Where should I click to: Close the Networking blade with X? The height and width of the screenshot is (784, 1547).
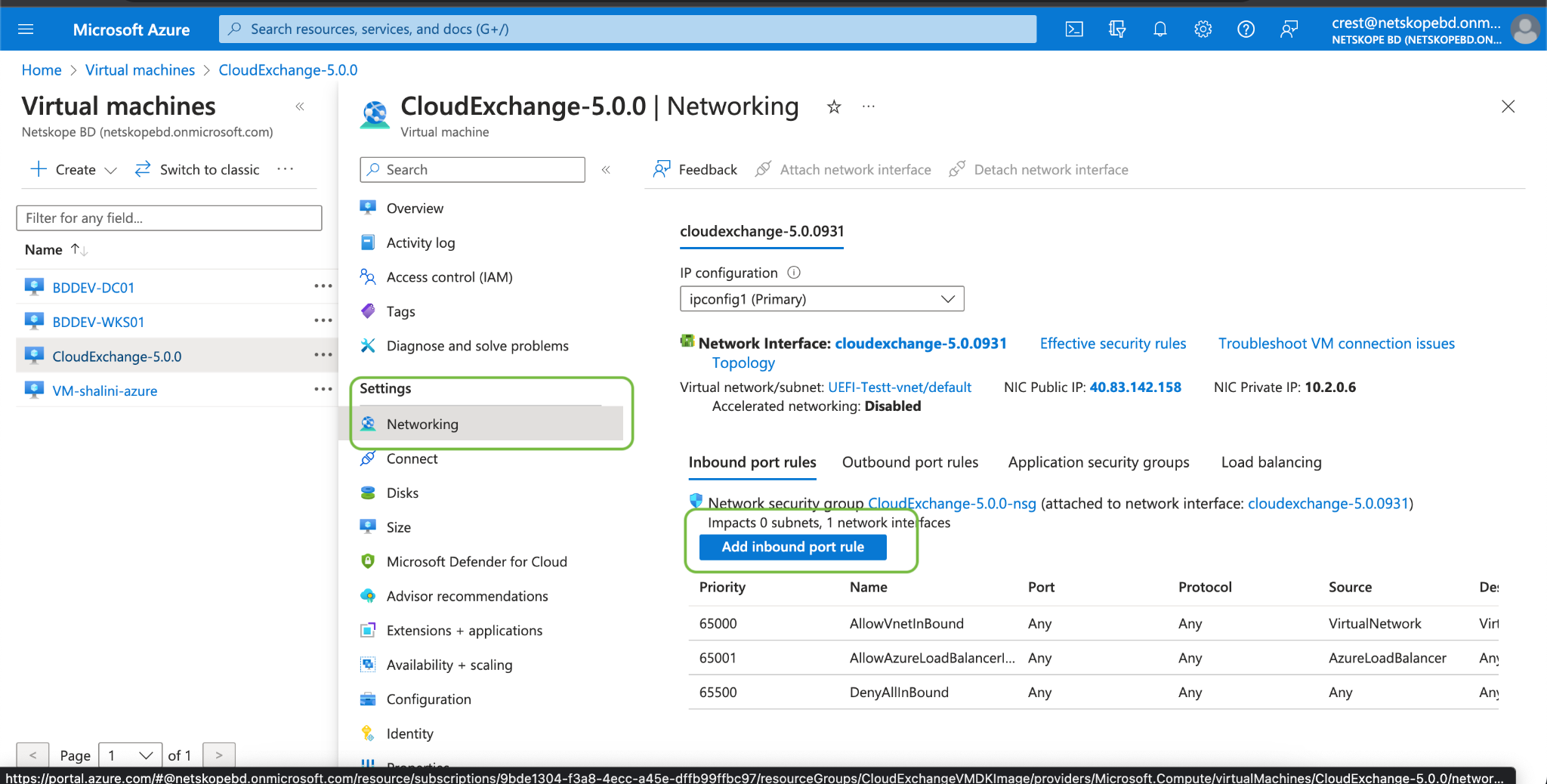pos(1508,106)
